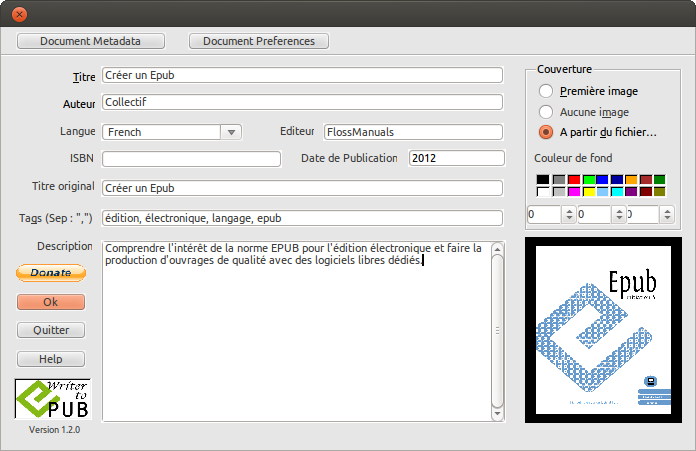Pick the pure blue color swatch
The width and height of the screenshot is (696, 451).
(x=602, y=179)
